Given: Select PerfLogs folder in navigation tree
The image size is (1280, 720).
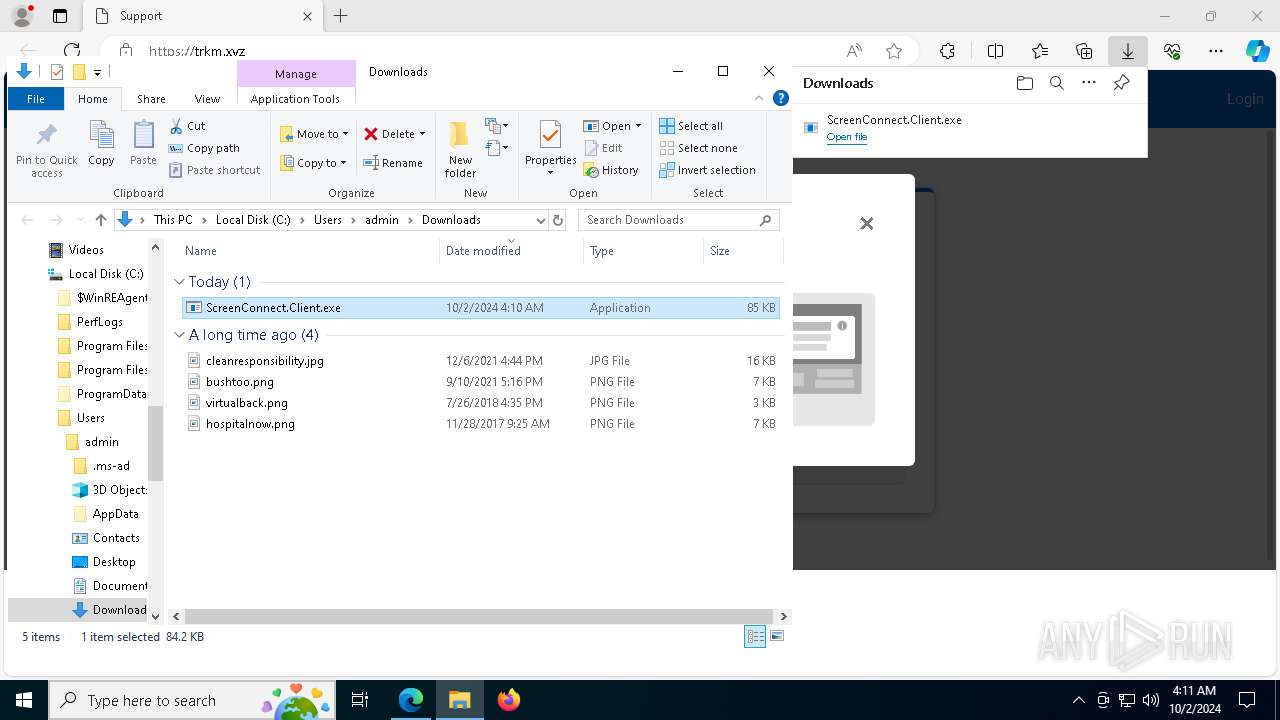Looking at the screenshot, I should (98, 322).
